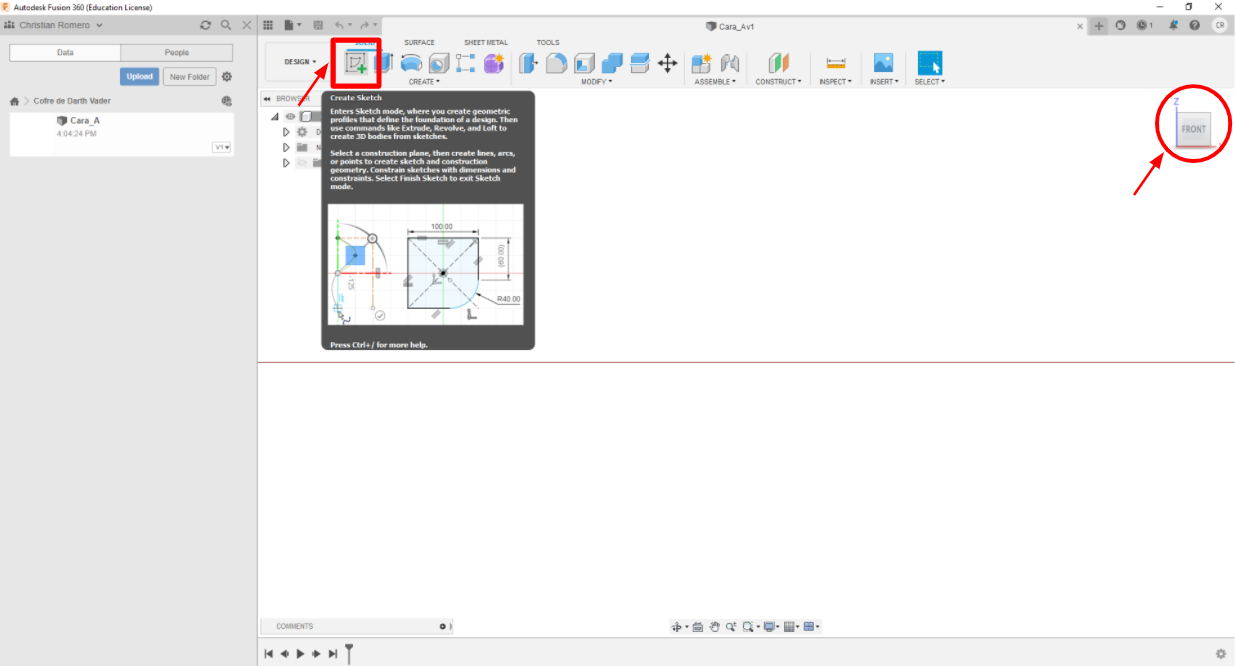
Task: Open the File menu dropdown
Action: [292, 25]
